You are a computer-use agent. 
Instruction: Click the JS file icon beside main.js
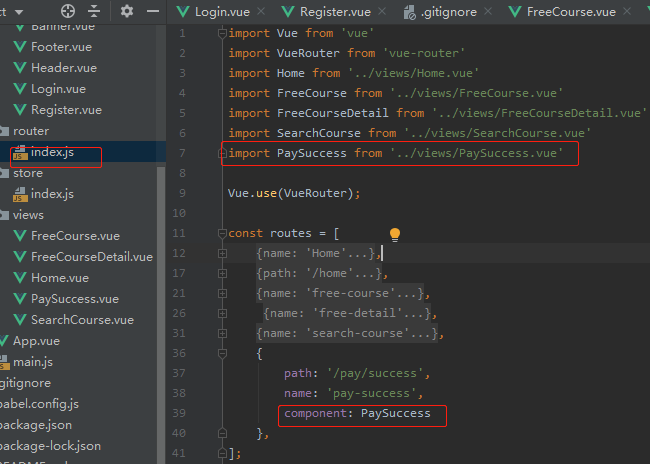point(5,362)
